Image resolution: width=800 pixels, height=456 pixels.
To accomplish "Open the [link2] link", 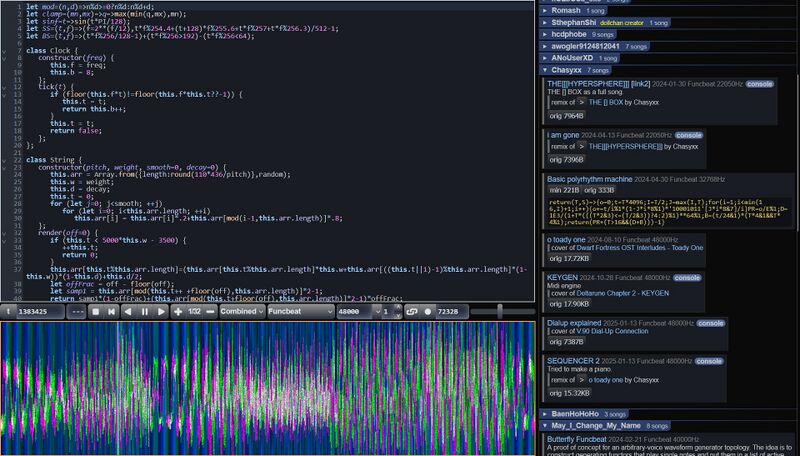I will coord(640,84).
